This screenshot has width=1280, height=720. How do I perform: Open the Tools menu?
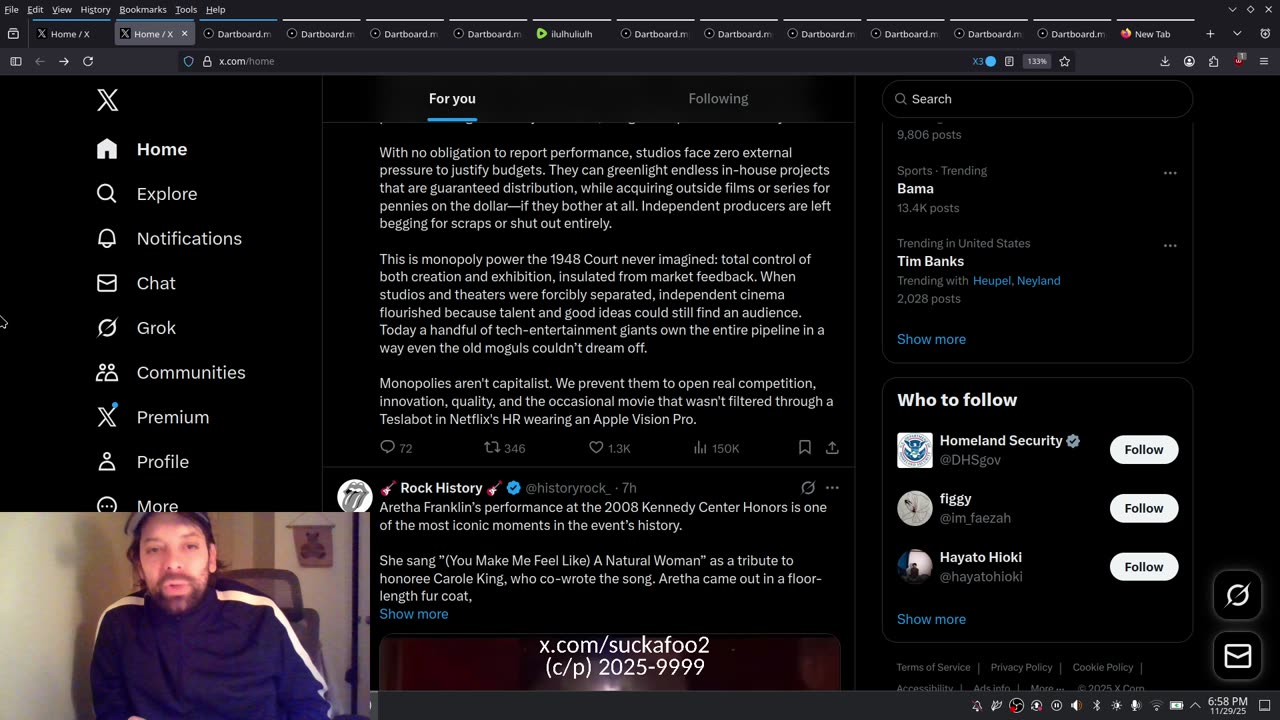(x=186, y=9)
